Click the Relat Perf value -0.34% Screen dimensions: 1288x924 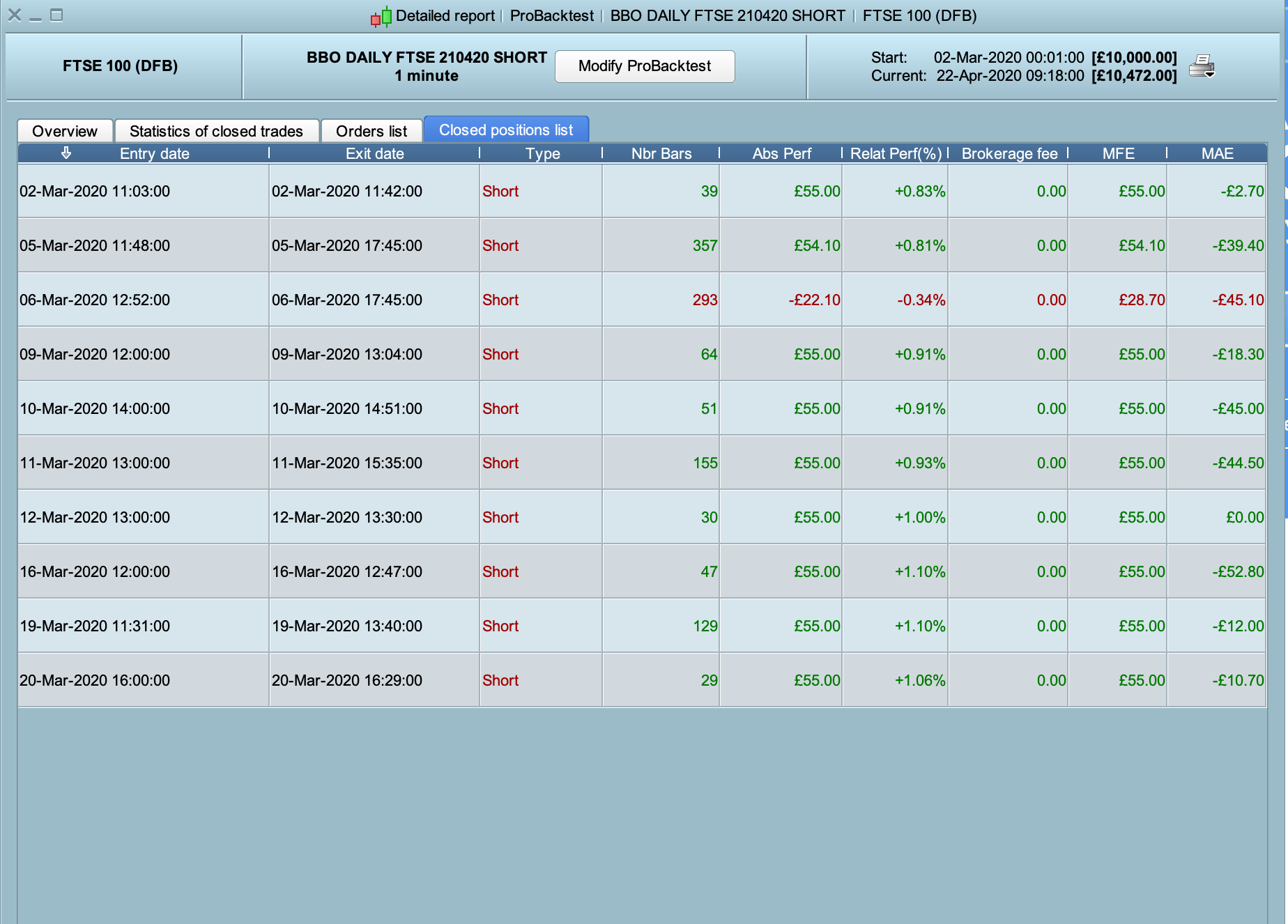(x=921, y=300)
